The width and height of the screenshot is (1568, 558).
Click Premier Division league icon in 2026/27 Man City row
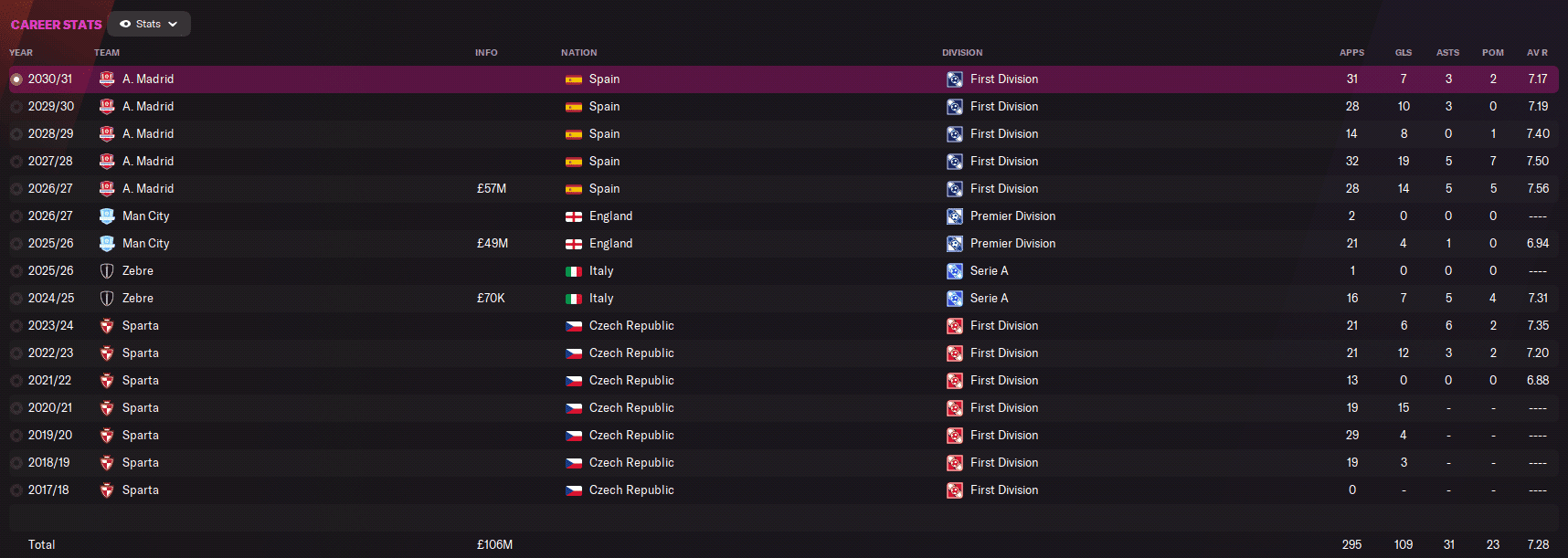pos(955,216)
